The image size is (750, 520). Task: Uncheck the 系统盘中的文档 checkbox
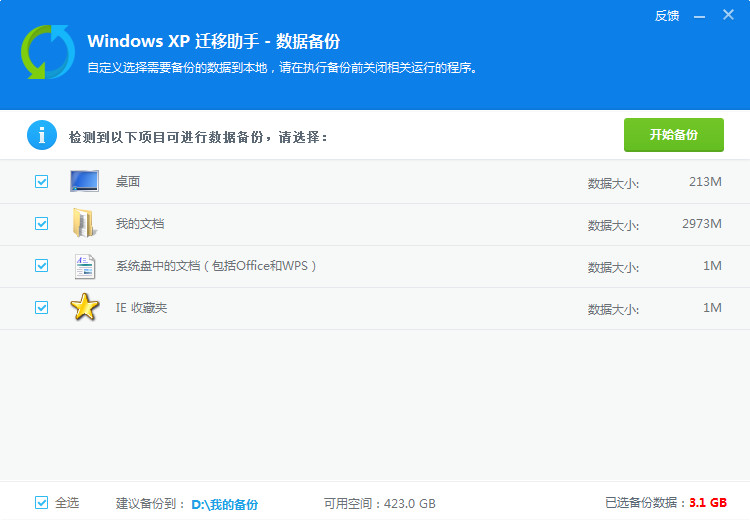[x=42, y=266]
